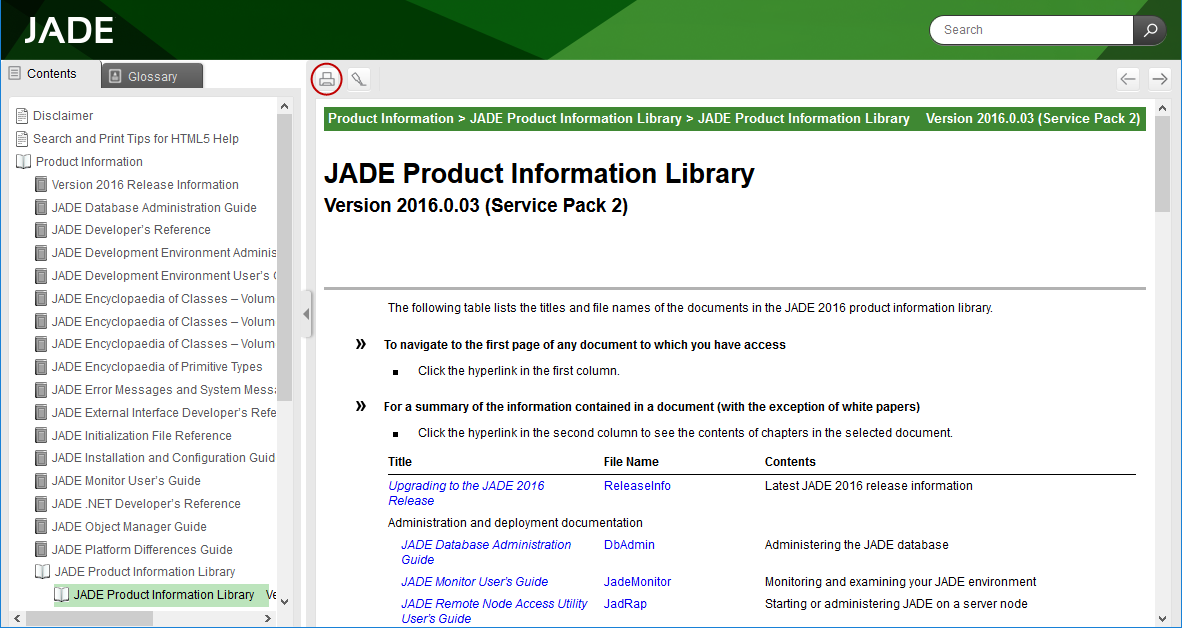Open JADE Monitor User's Guide in contents tree
Image resolution: width=1182 pixels, height=628 pixels.
(x=126, y=481)
